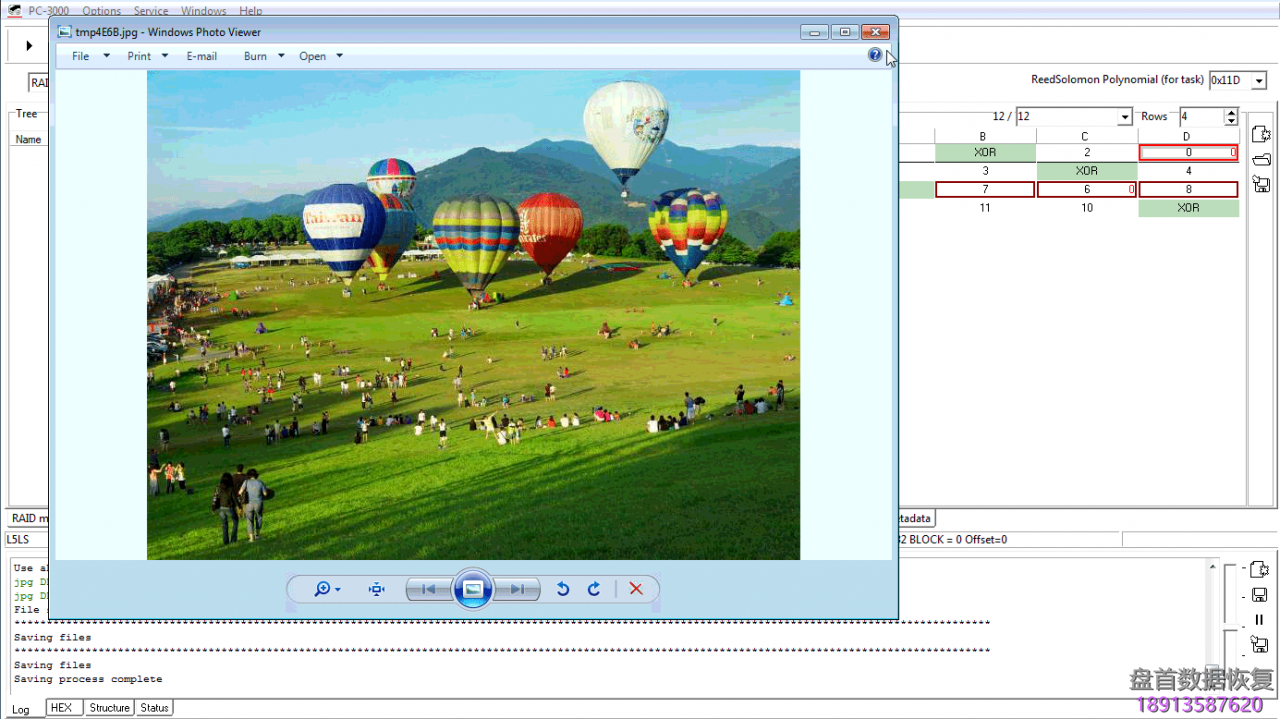The height and width of the screenshot is (719, 1280).
Task: Delete the photo with the red X
Action: pos(636,589)
